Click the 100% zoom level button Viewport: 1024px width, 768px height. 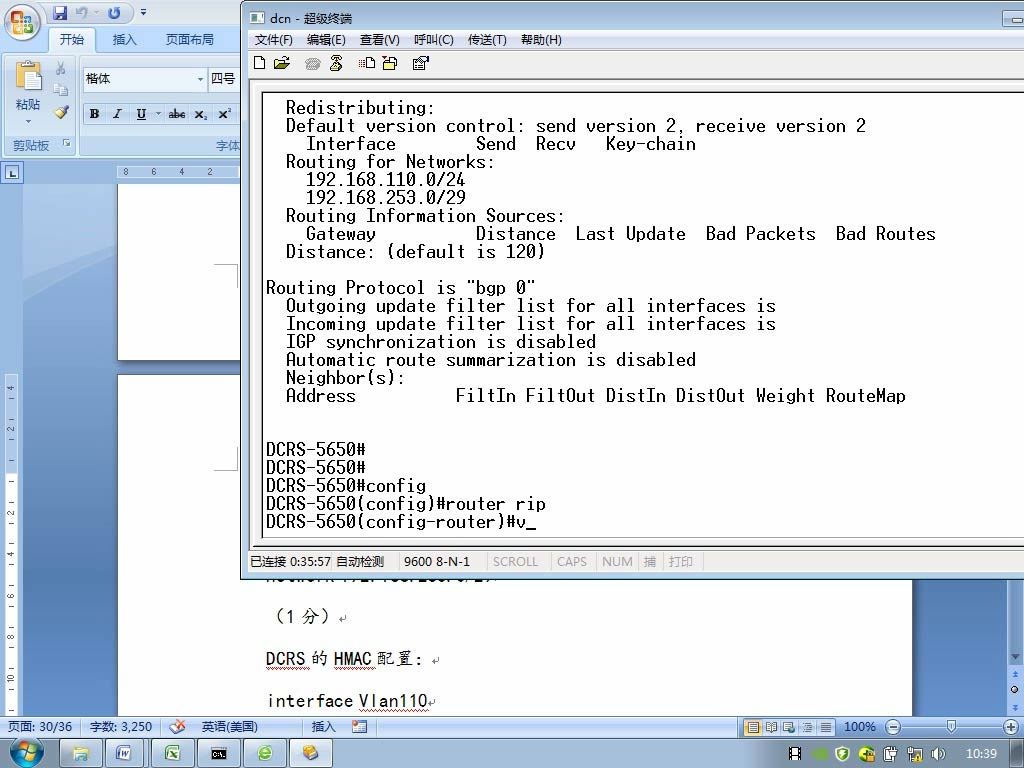pyautogui.click(x=859, y=727)
